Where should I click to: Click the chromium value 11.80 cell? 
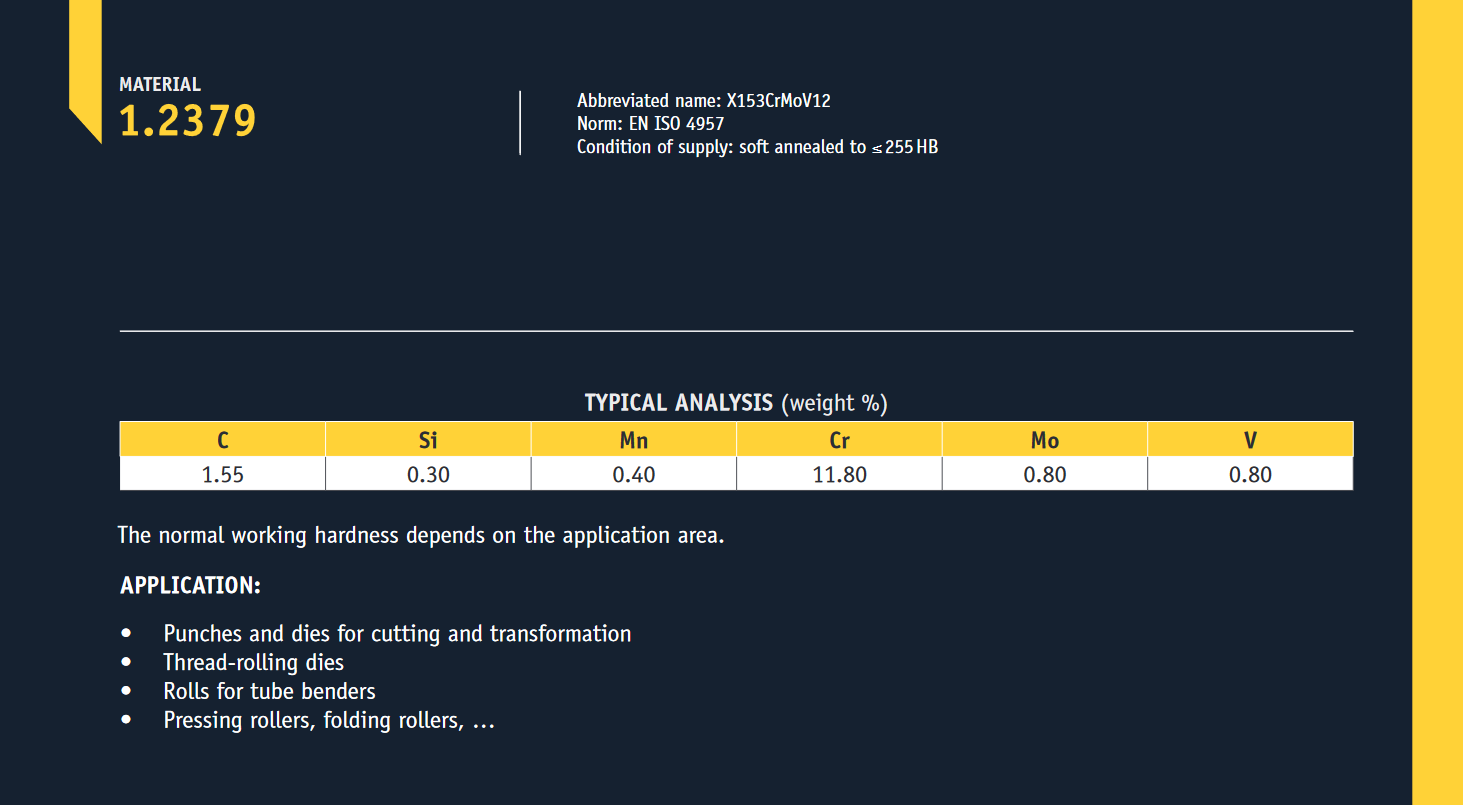pos(839,475)
